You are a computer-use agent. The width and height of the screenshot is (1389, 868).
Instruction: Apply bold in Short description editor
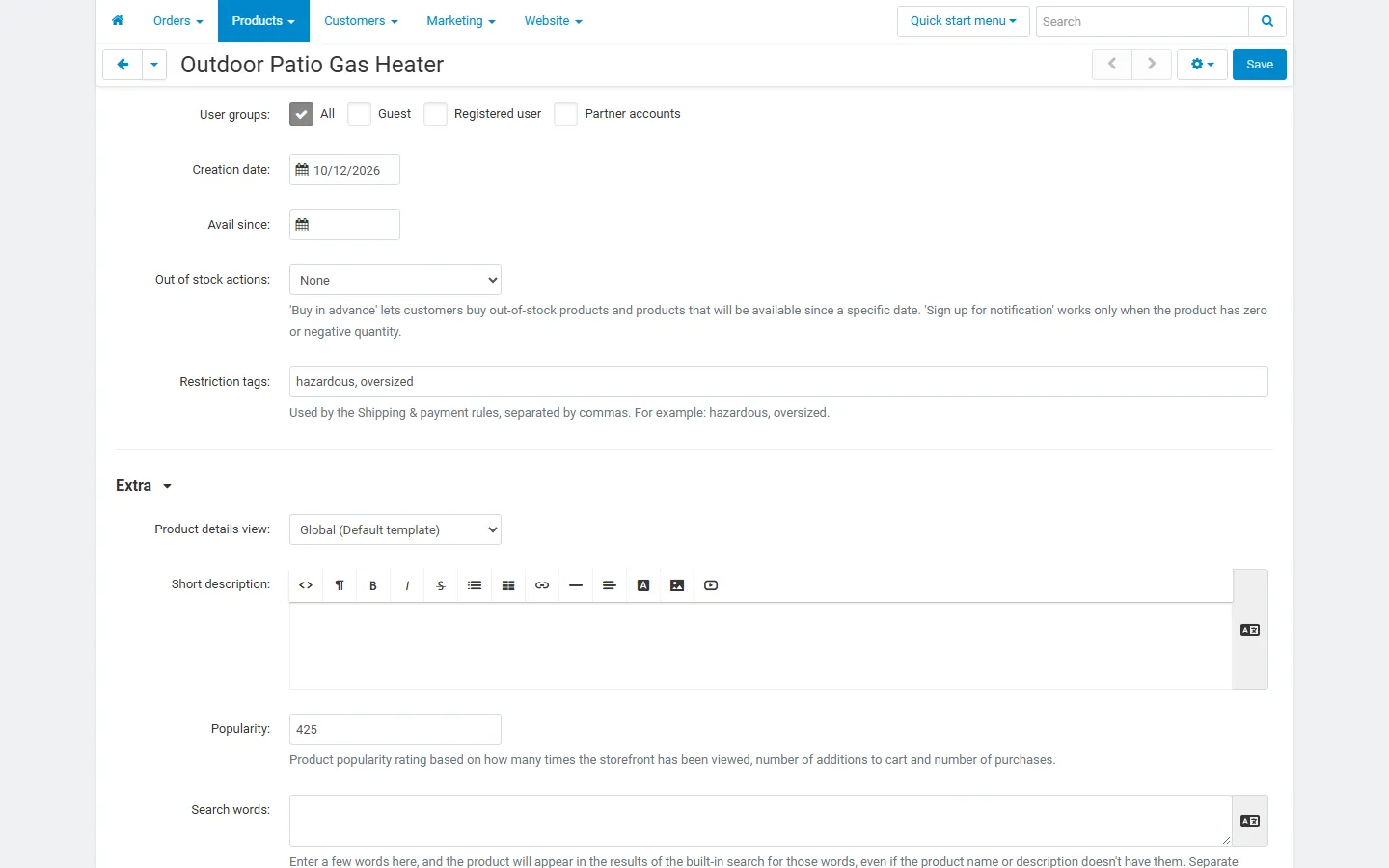pos(373,585)
